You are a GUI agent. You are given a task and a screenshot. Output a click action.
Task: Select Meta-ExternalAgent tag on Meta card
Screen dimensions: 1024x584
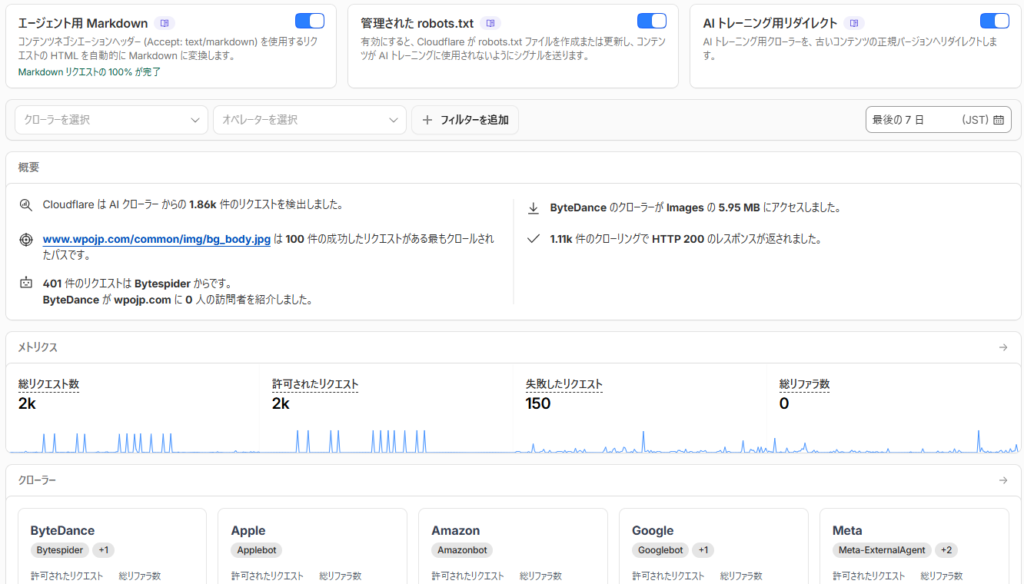click(x=882, y=550)
